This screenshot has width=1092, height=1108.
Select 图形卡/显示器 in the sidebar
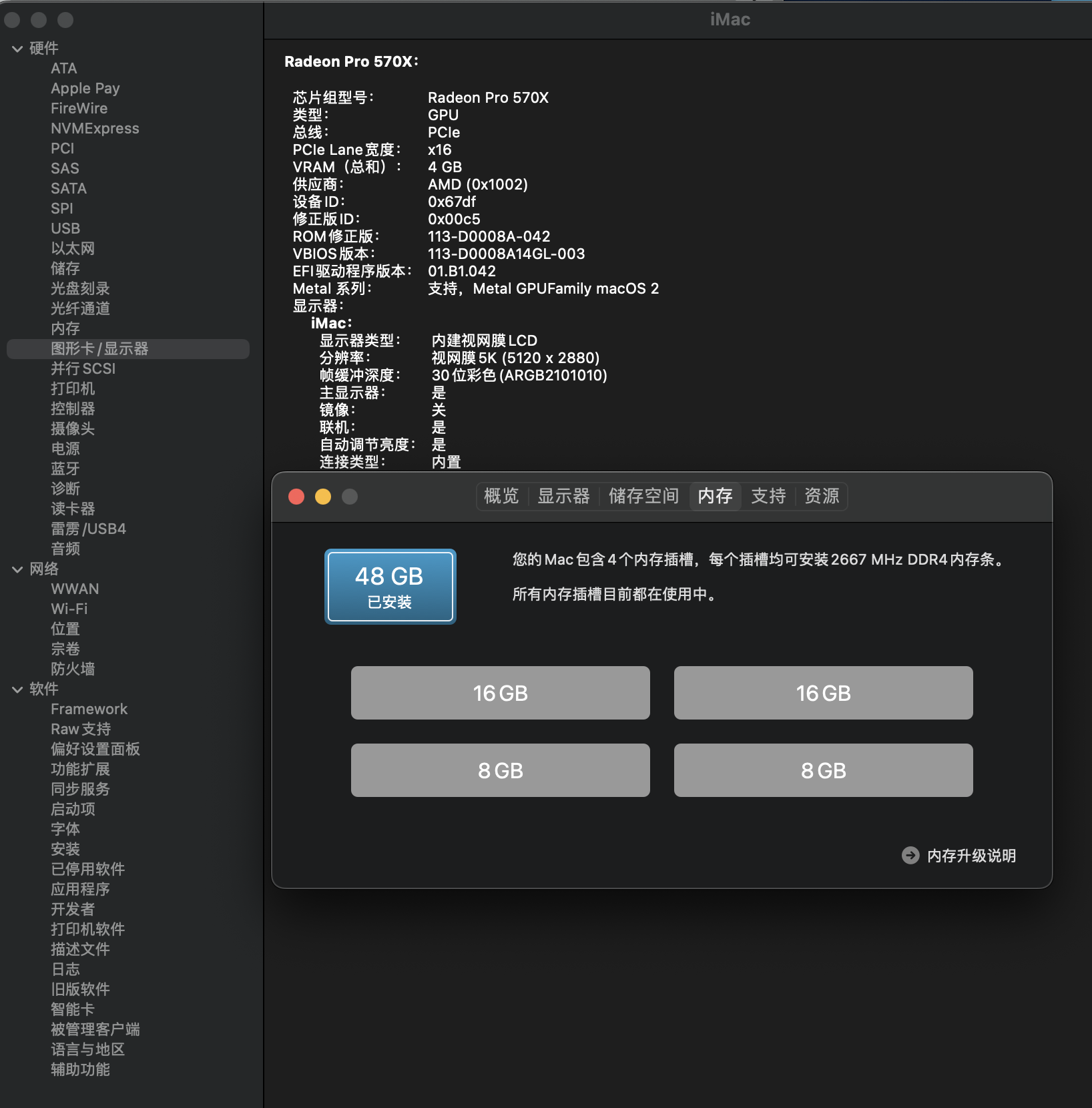128,348
